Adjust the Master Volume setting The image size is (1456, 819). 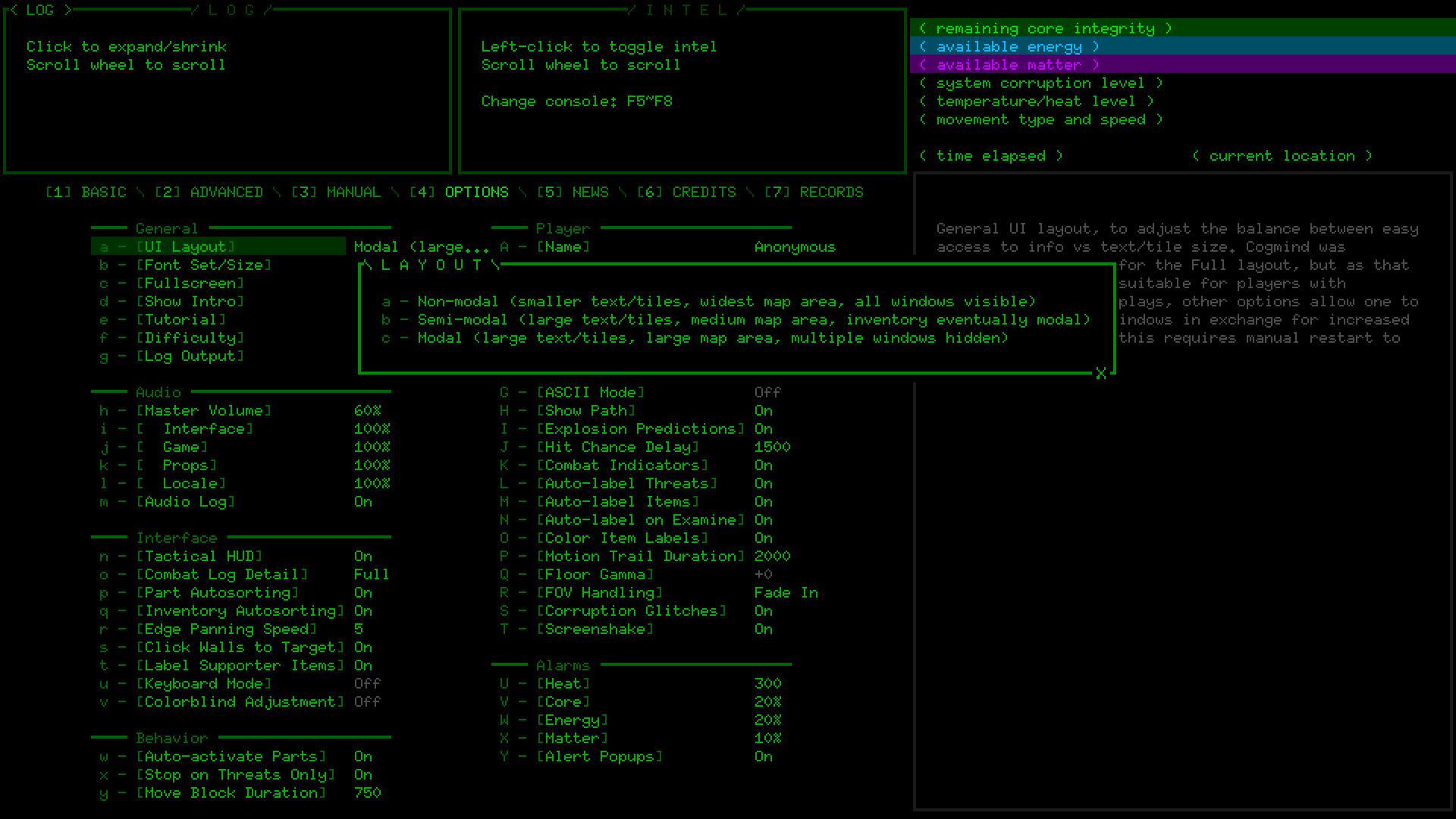click(203, 410)
